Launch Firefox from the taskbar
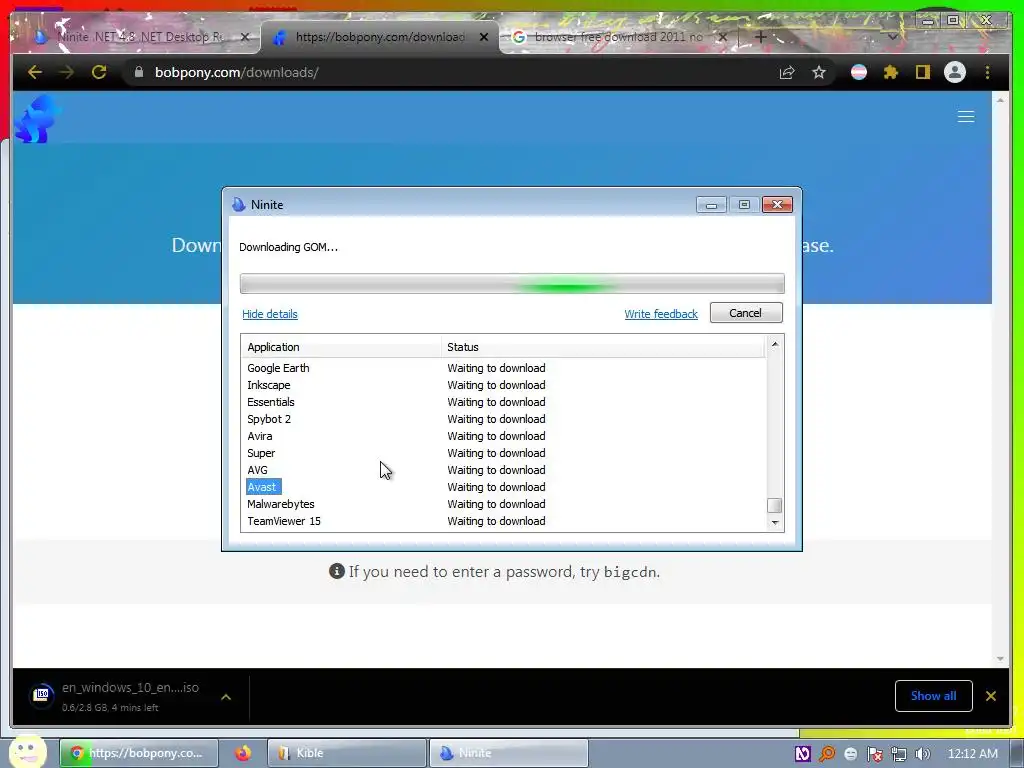This screenshot has height=768, width=1024. pyautogui.click(x=243, y=753)
